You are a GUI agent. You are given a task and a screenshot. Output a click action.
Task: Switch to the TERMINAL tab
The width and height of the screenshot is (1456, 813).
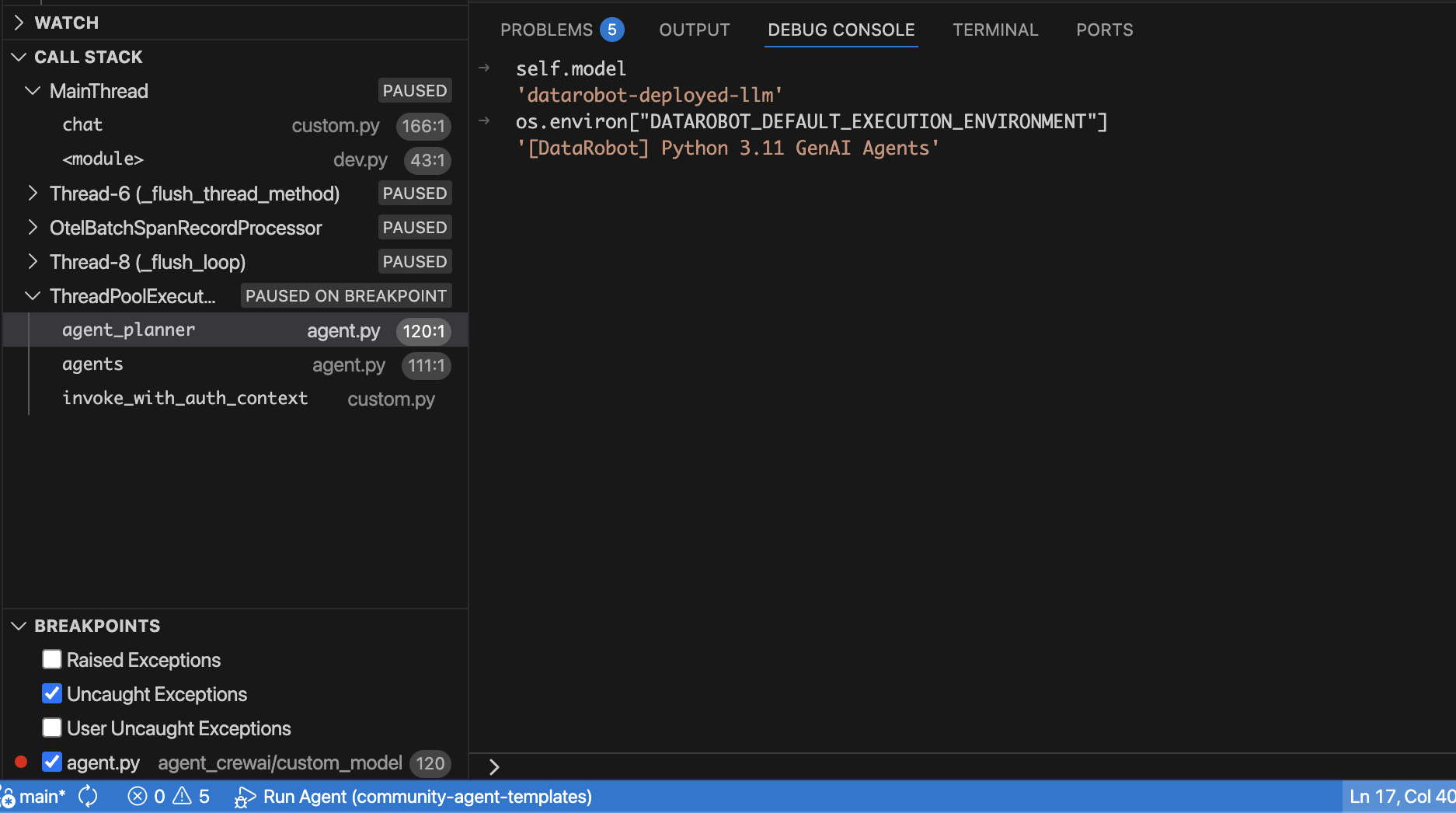point(995,30)
